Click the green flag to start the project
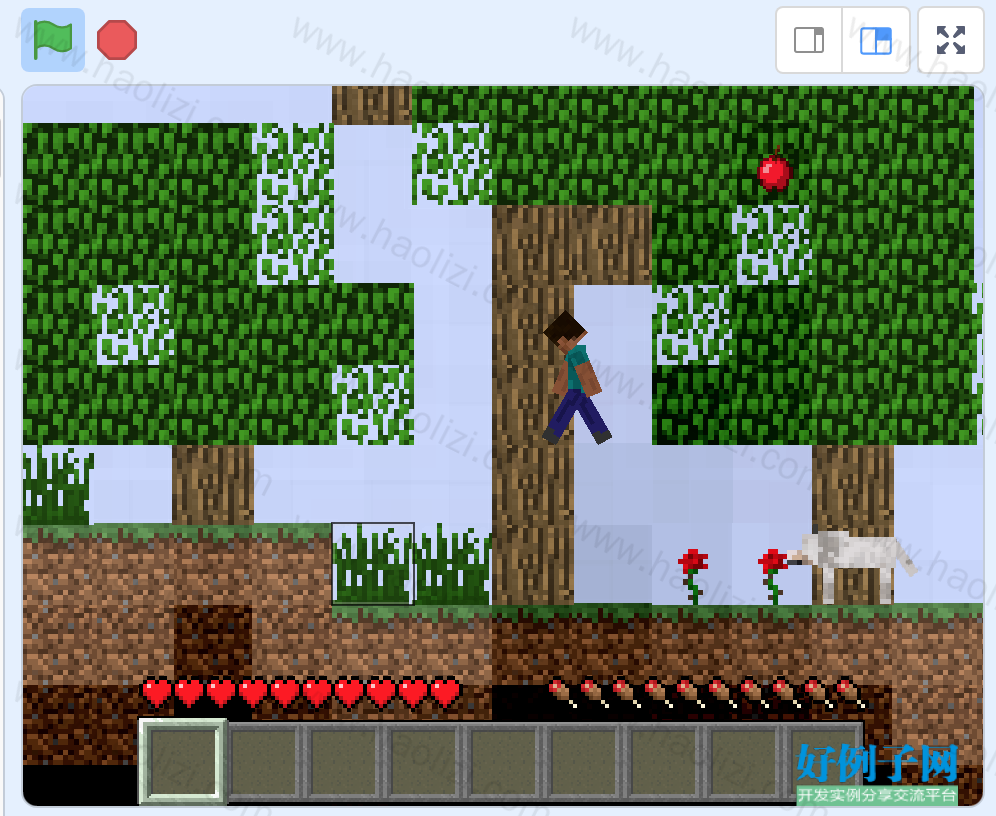 click(53, 39)
